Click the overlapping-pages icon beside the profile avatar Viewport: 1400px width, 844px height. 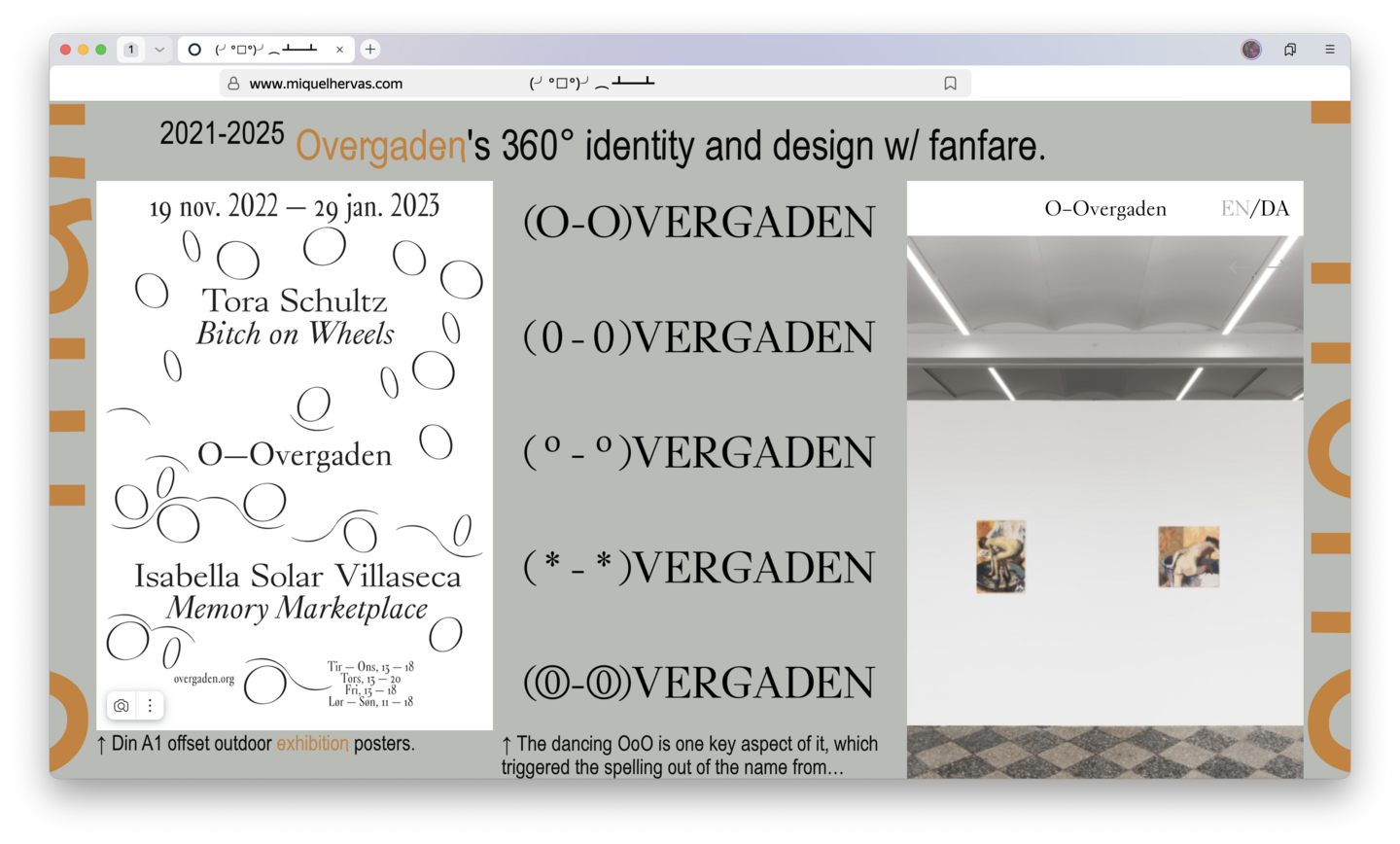[1290, 50]
